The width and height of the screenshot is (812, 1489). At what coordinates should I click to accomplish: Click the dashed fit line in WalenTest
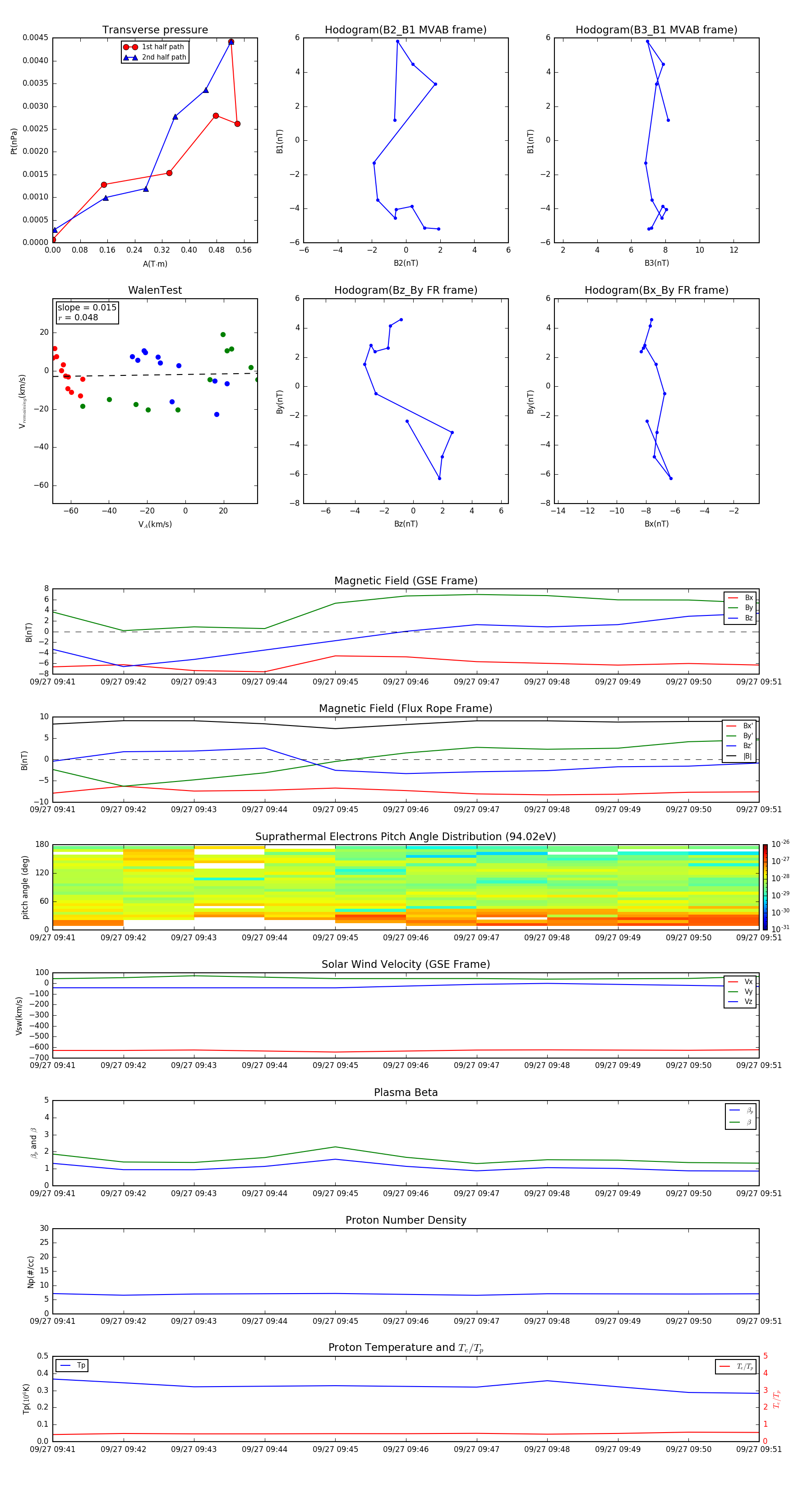155,375
